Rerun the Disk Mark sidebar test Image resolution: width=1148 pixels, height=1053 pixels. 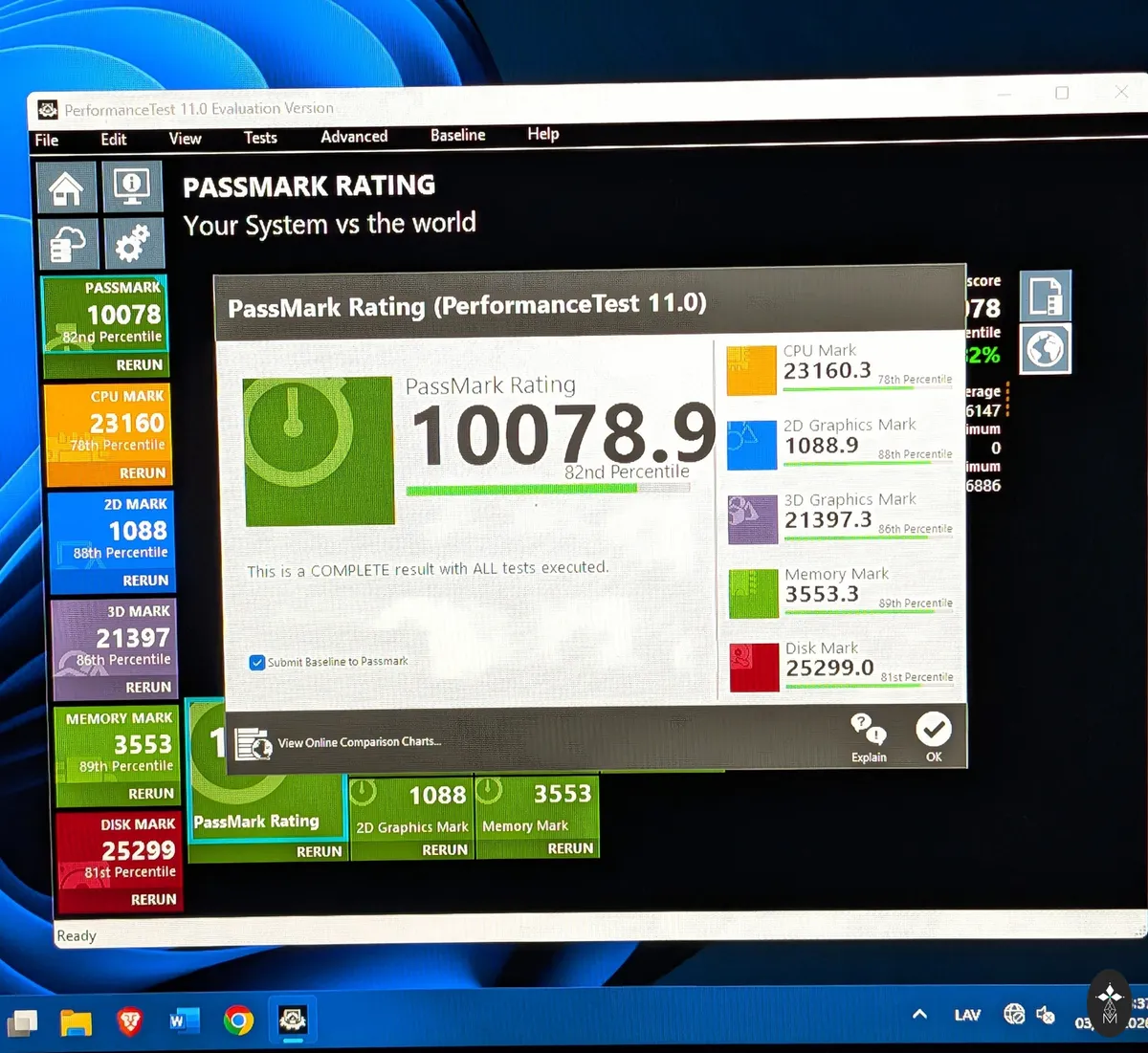pos(153,900)
